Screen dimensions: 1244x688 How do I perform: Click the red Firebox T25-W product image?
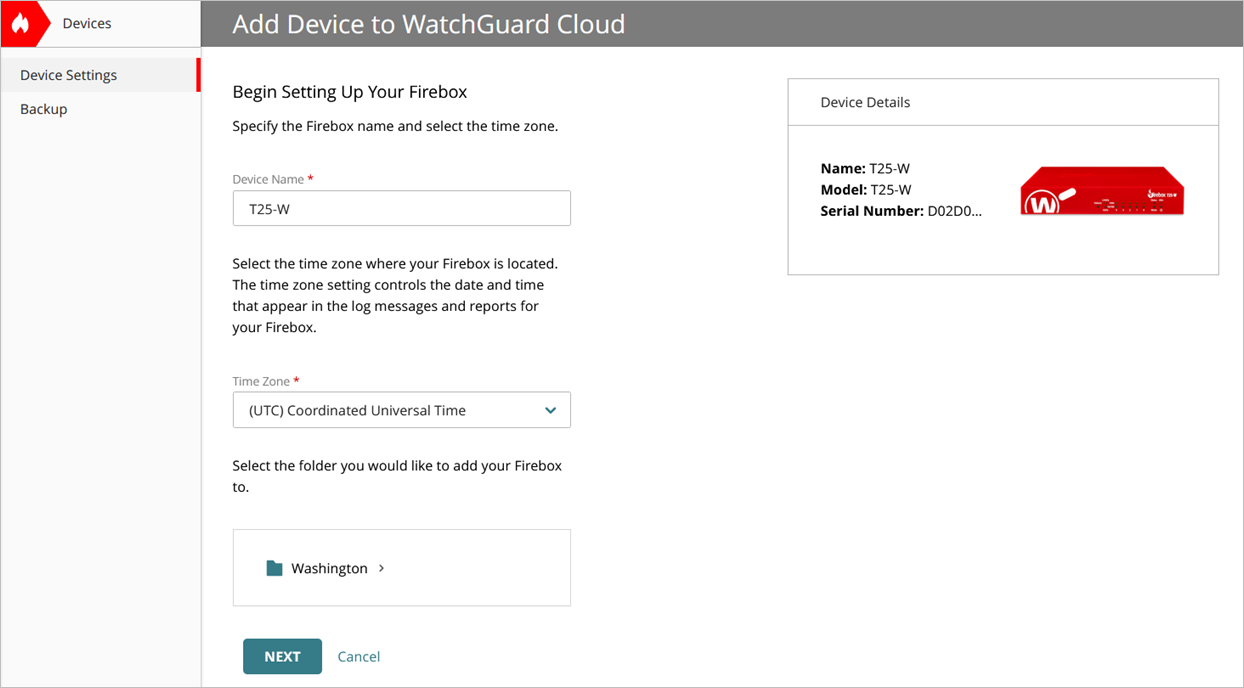point(1101,190)
